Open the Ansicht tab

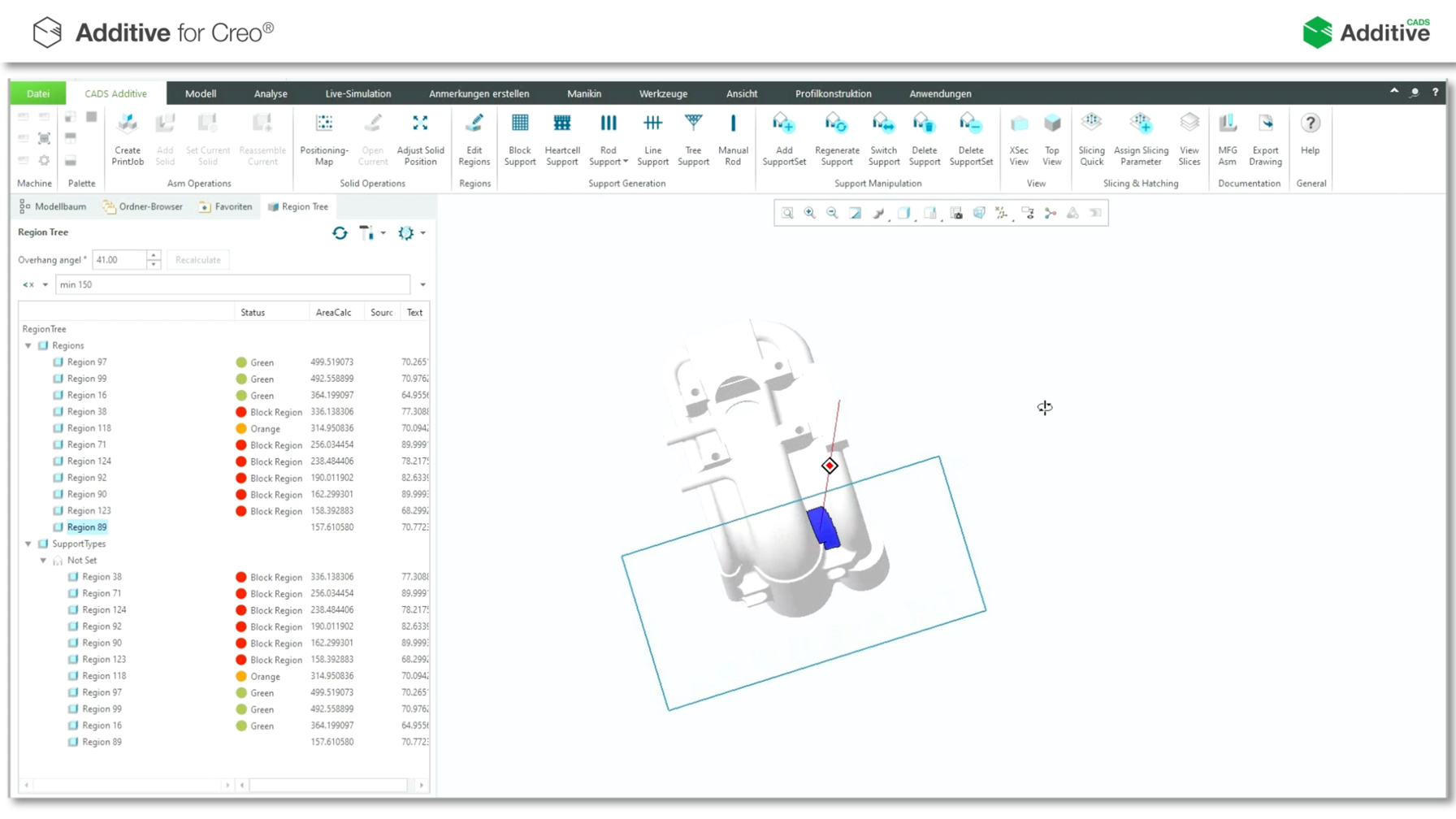click(x=742, y=93)
